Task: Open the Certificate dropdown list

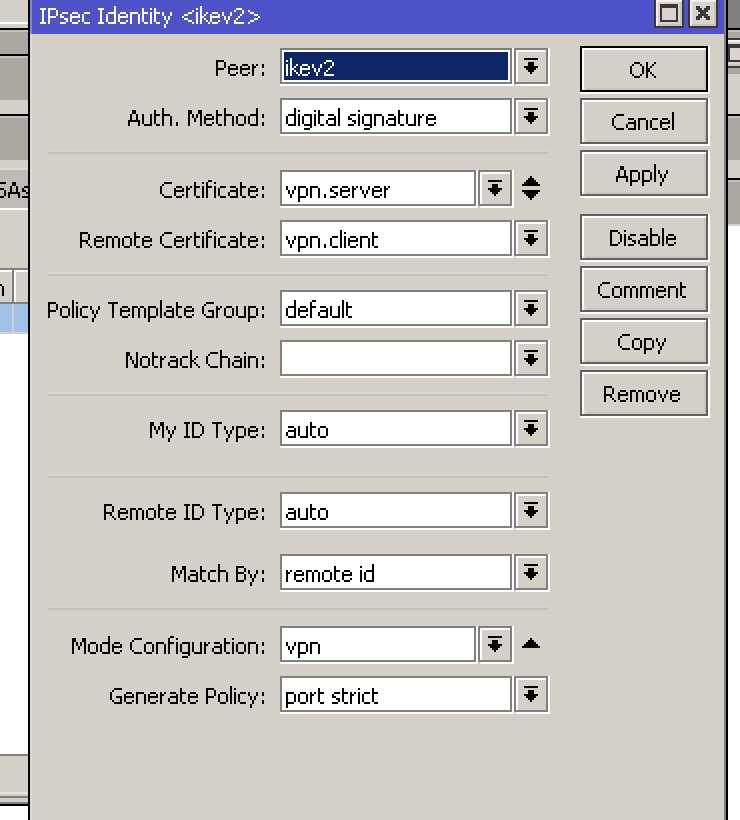Action: click(x=494, y=189)
